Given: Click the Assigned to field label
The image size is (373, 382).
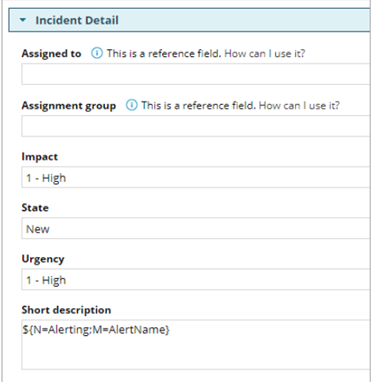Looking at the screenshot, I should point(51,53).
